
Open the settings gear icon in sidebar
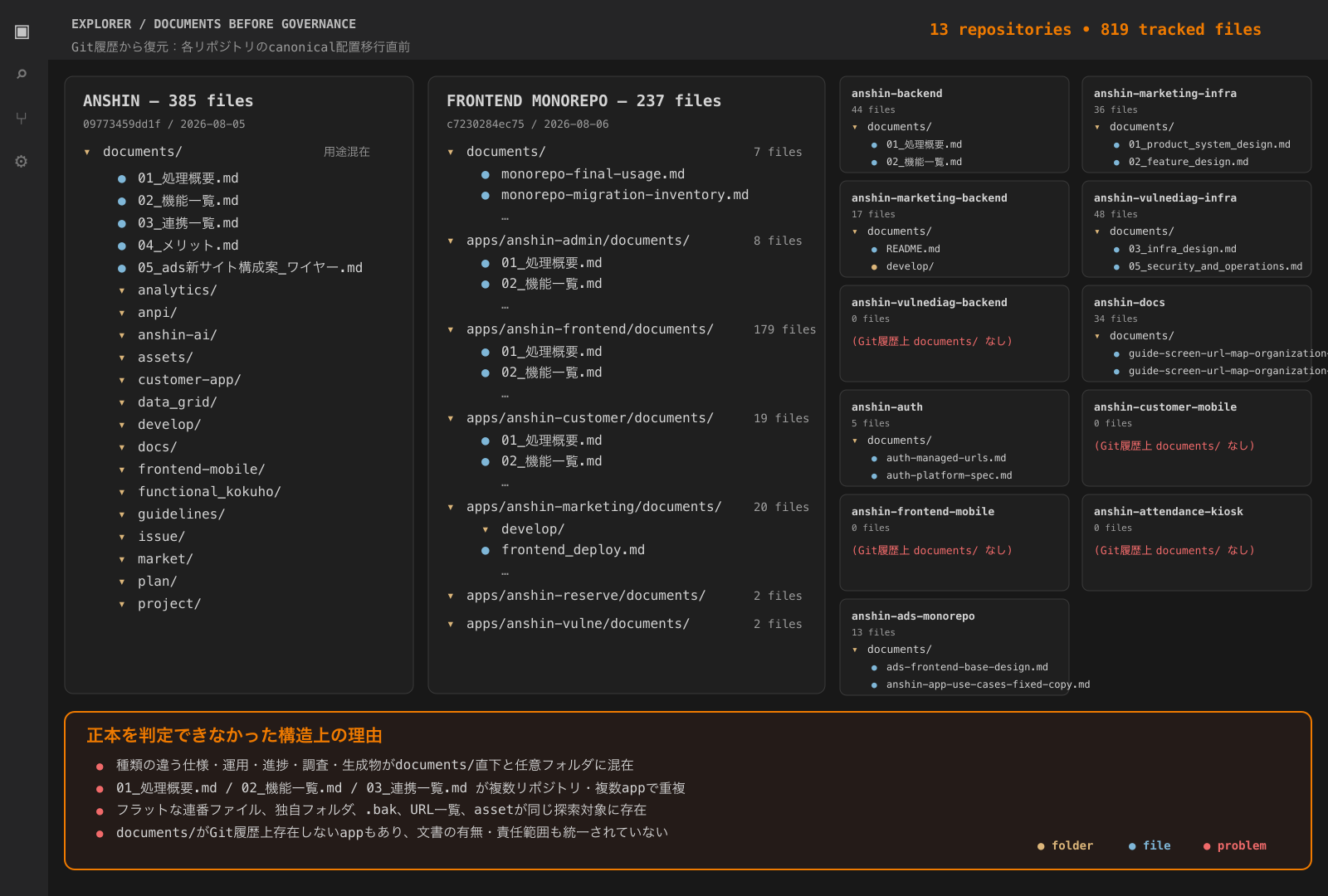tap(22, 161)
